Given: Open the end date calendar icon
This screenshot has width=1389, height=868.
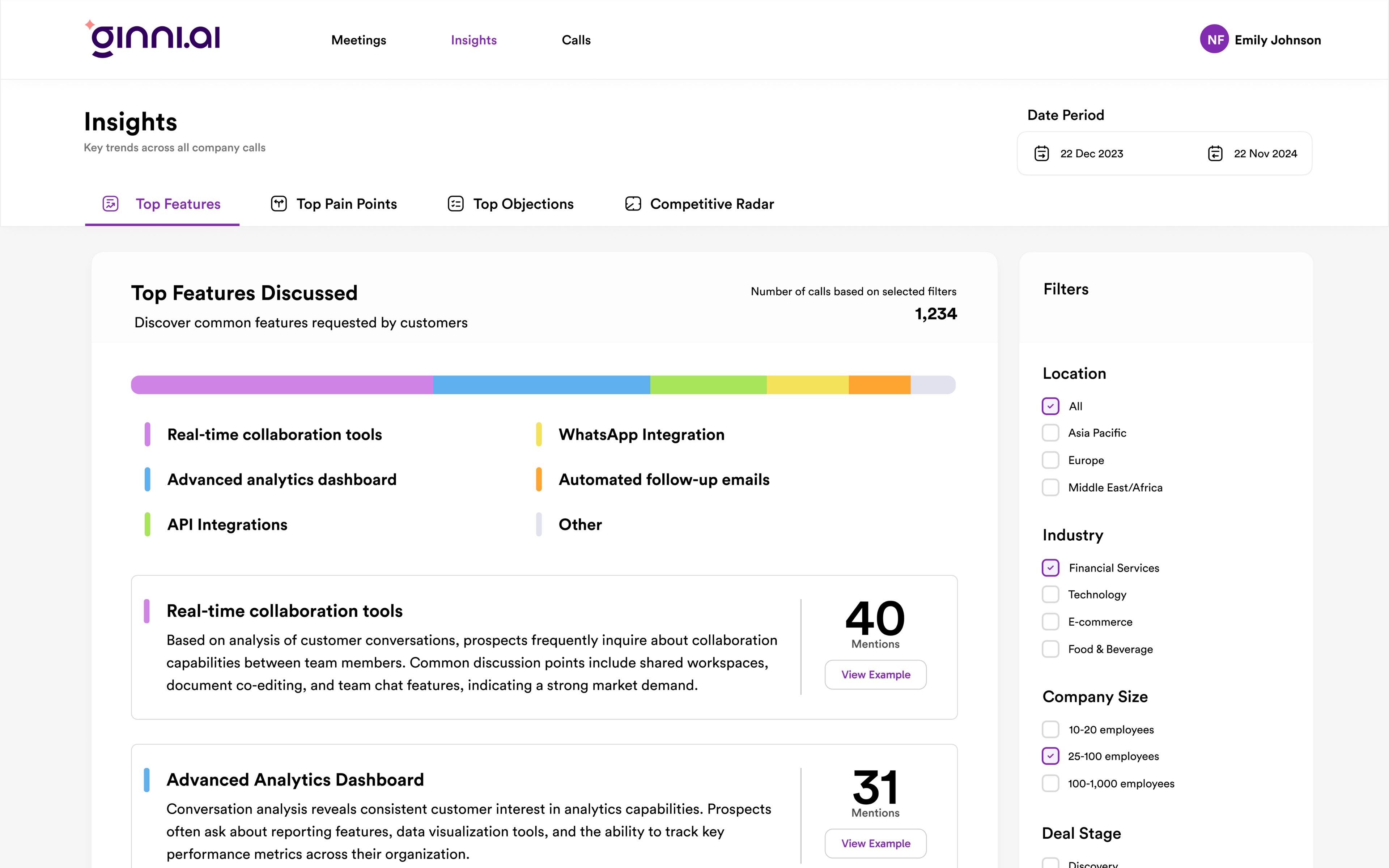Looking at the screenshot, I should 1216,153.
